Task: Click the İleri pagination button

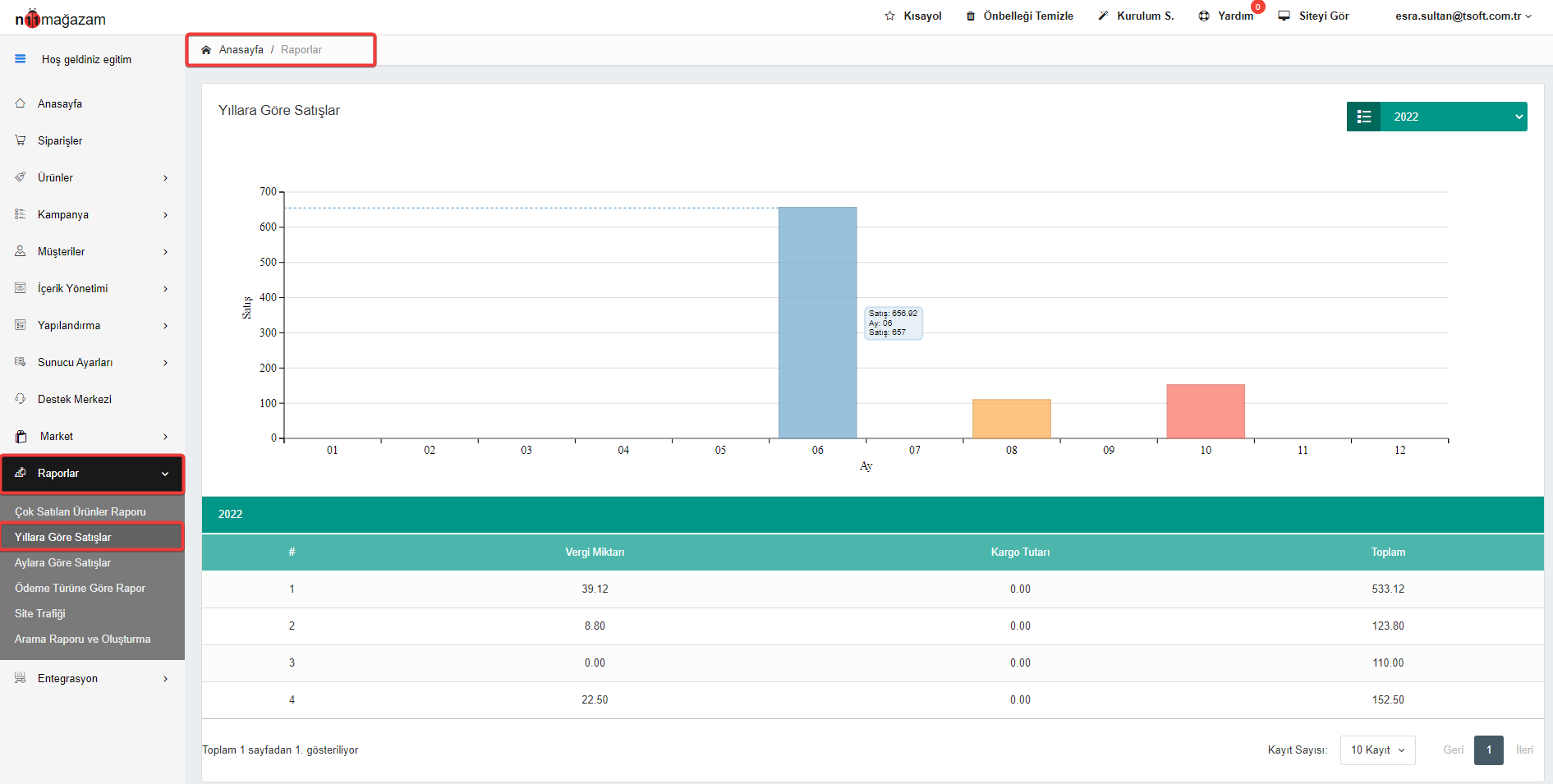Action: coord(1524,750)
